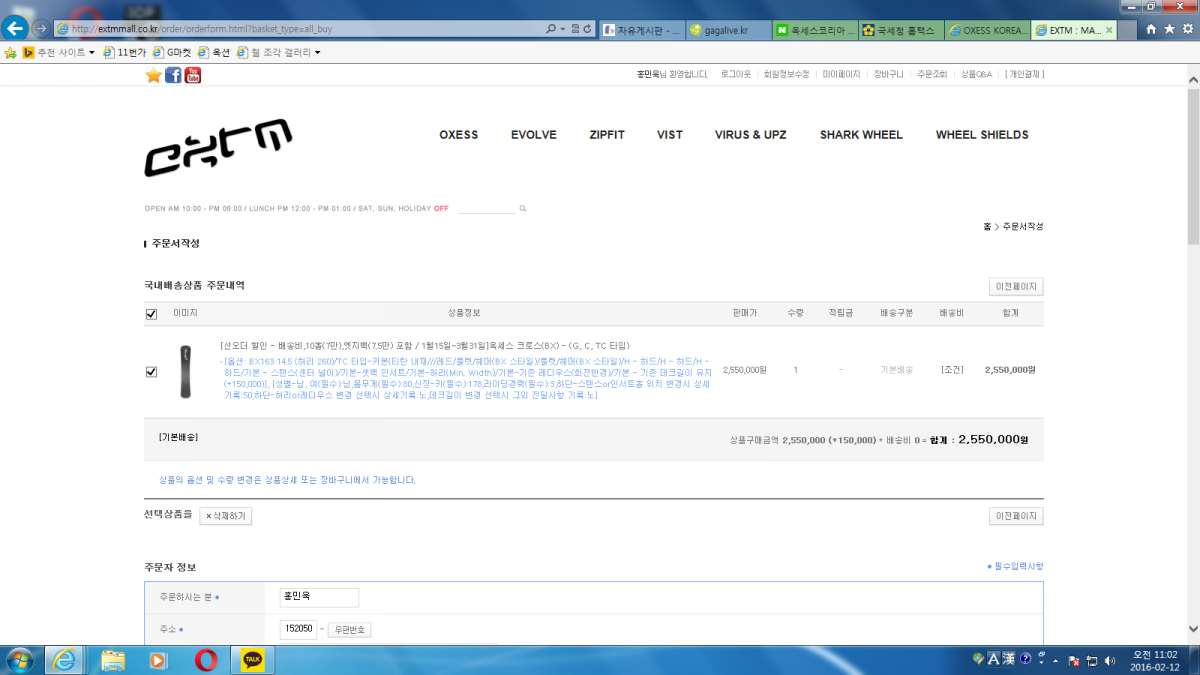The height and width of the screenshot is (675, 1200).
Task: Open the VIST menu item
Action: [x=670, y=135]
